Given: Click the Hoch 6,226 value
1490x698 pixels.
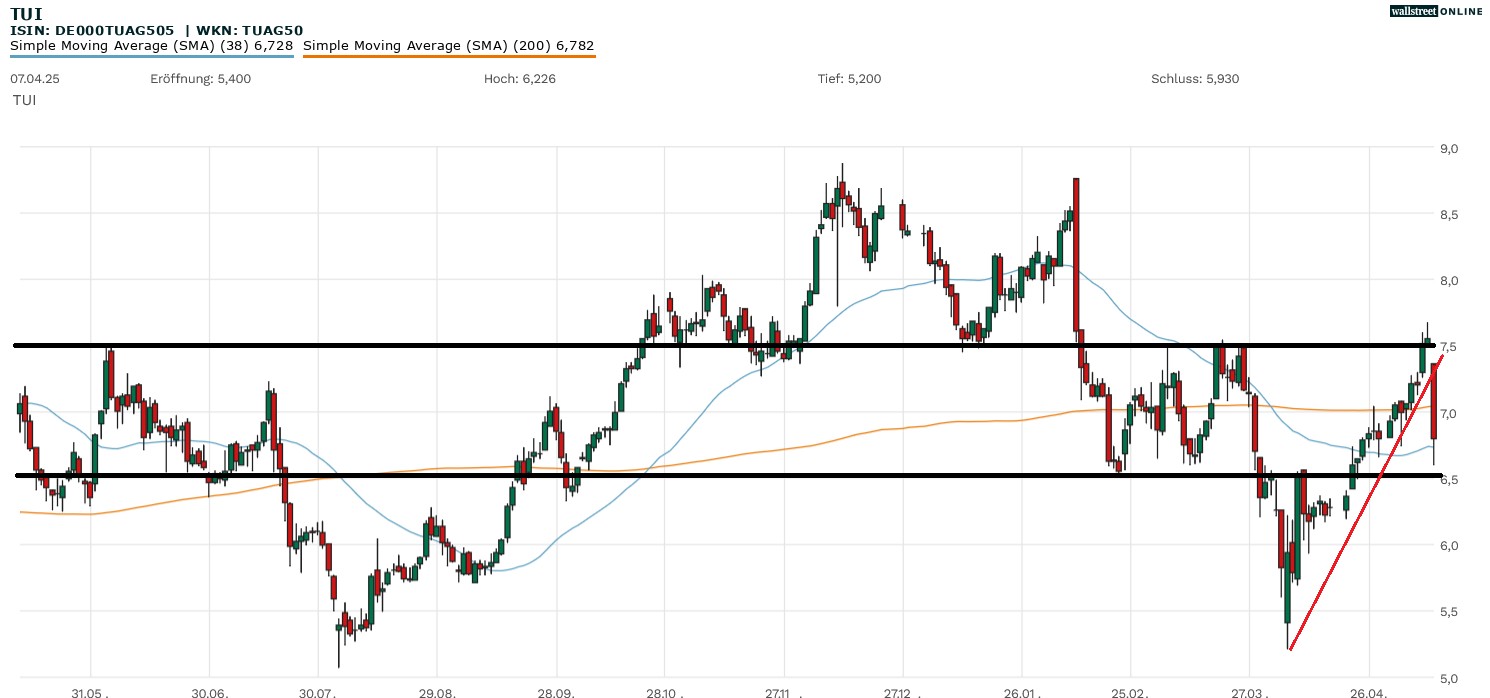Looking at the screenshot, I should coord(519,78).
